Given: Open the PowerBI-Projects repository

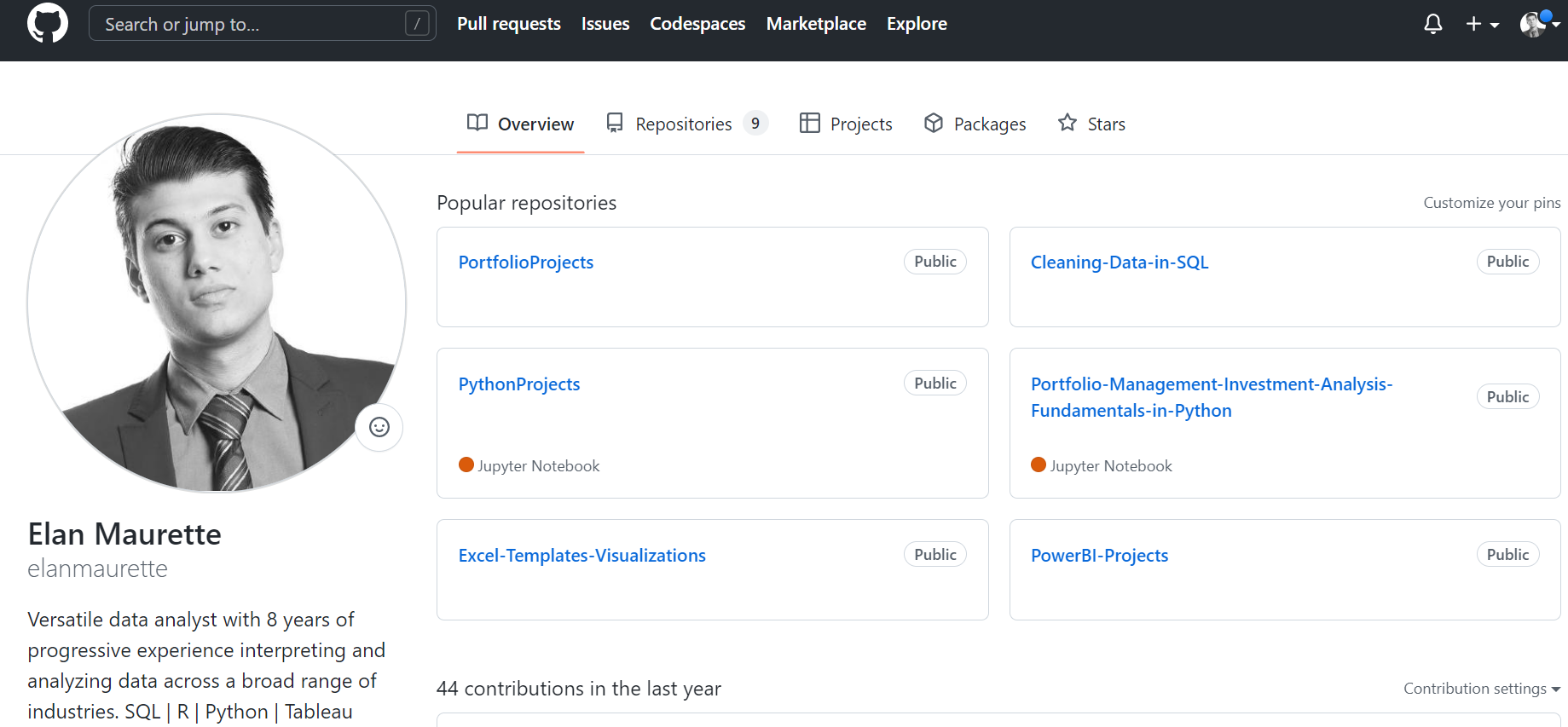Looking at the screenshot, I should click(x=1099, y=556).
